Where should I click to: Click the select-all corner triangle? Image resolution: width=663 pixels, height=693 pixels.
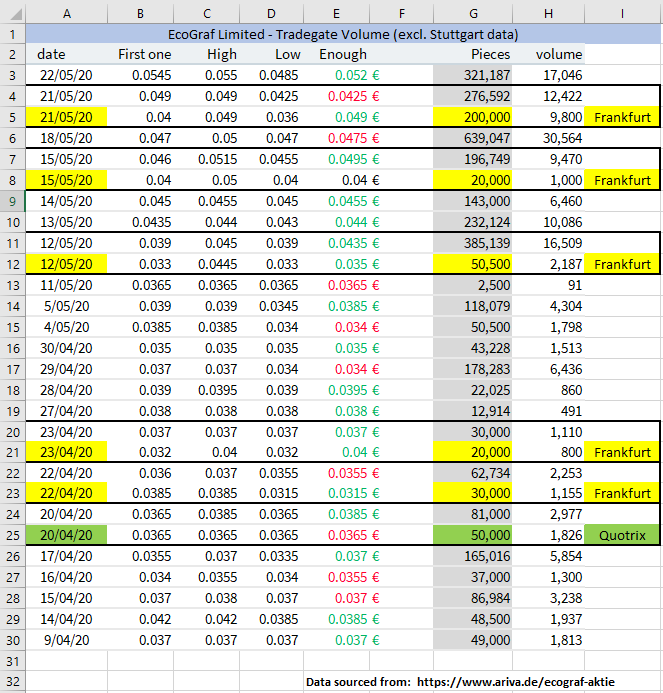coord(15,15)
